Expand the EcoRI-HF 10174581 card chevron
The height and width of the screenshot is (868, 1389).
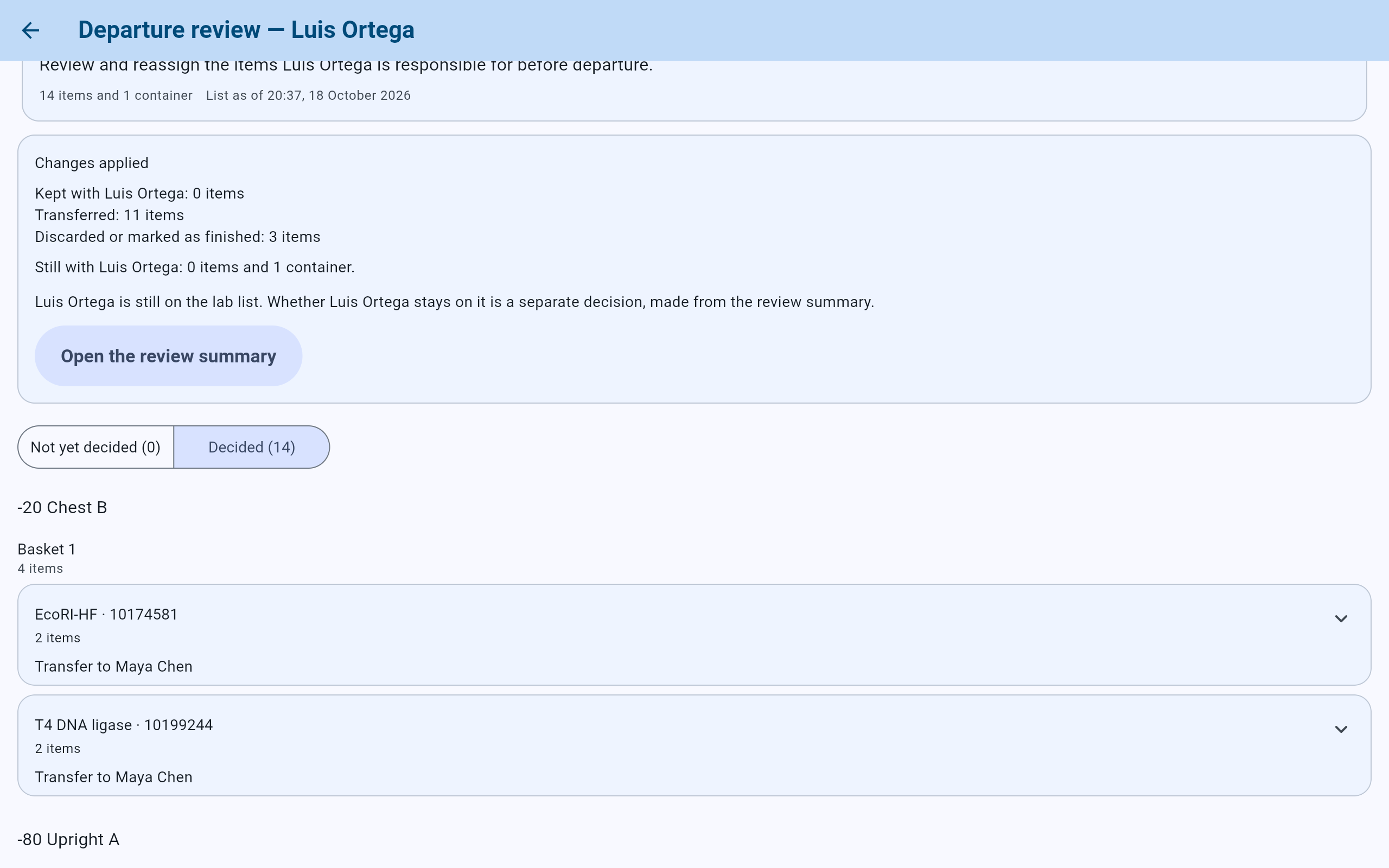[1341, 619]
